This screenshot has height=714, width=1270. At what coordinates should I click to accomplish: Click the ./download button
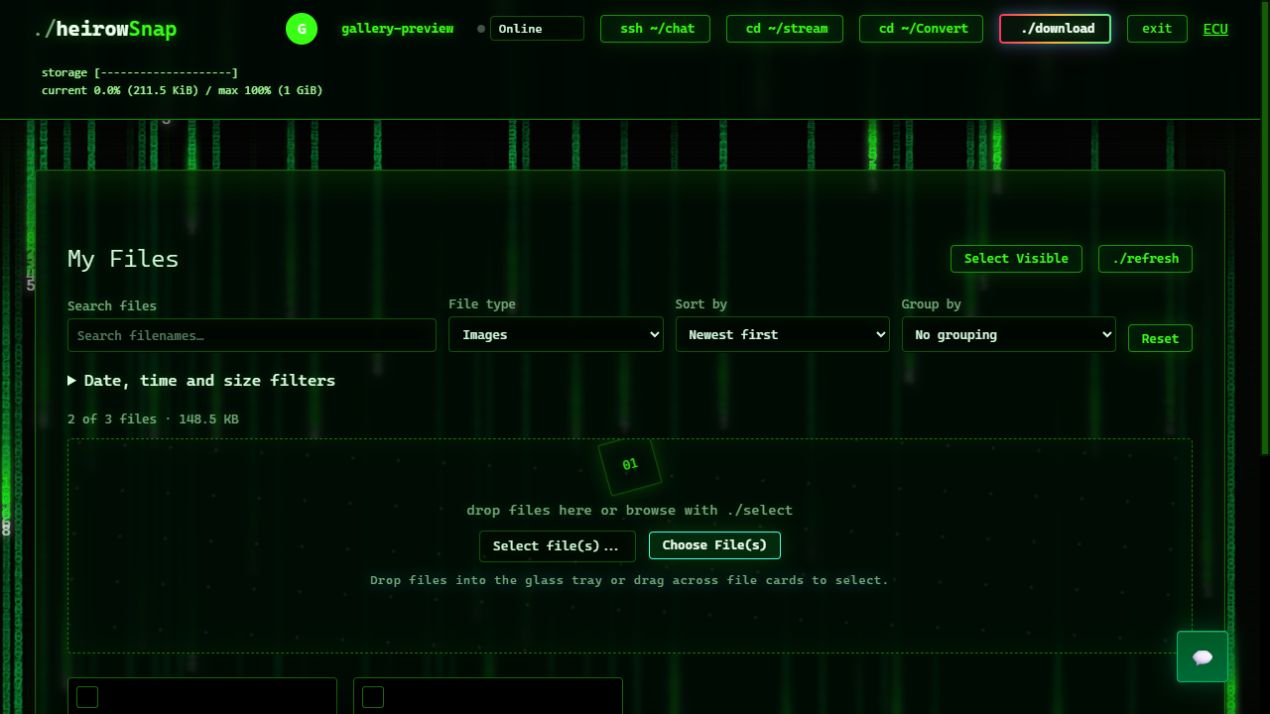1055,29
